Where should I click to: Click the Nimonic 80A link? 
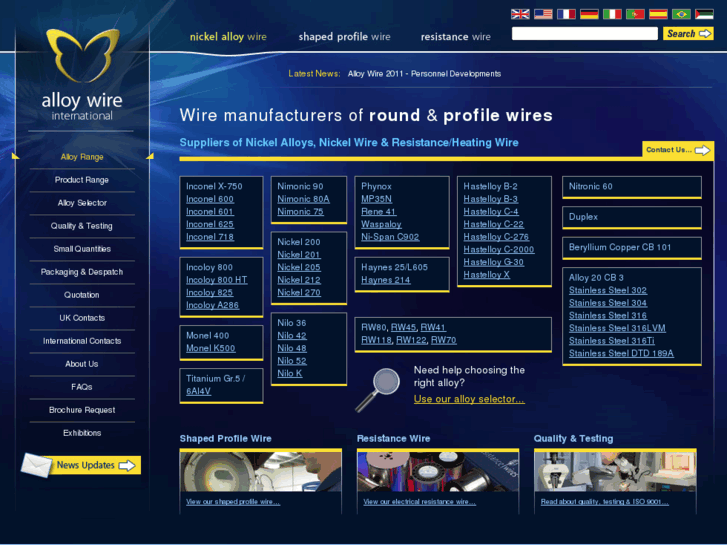click(303, 199)
